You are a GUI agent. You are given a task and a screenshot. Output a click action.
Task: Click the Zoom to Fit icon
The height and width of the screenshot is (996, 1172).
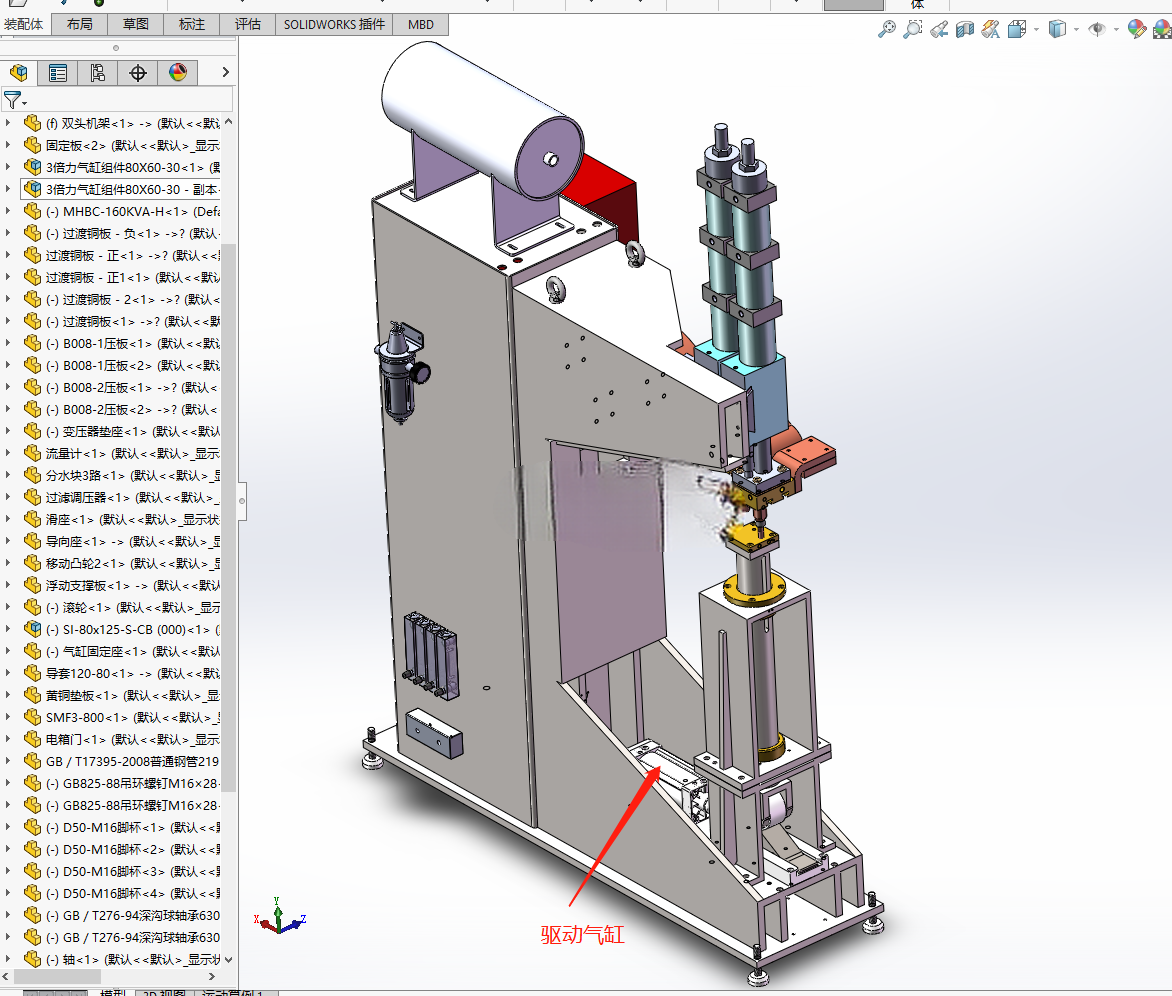click(x=886, y=29)
